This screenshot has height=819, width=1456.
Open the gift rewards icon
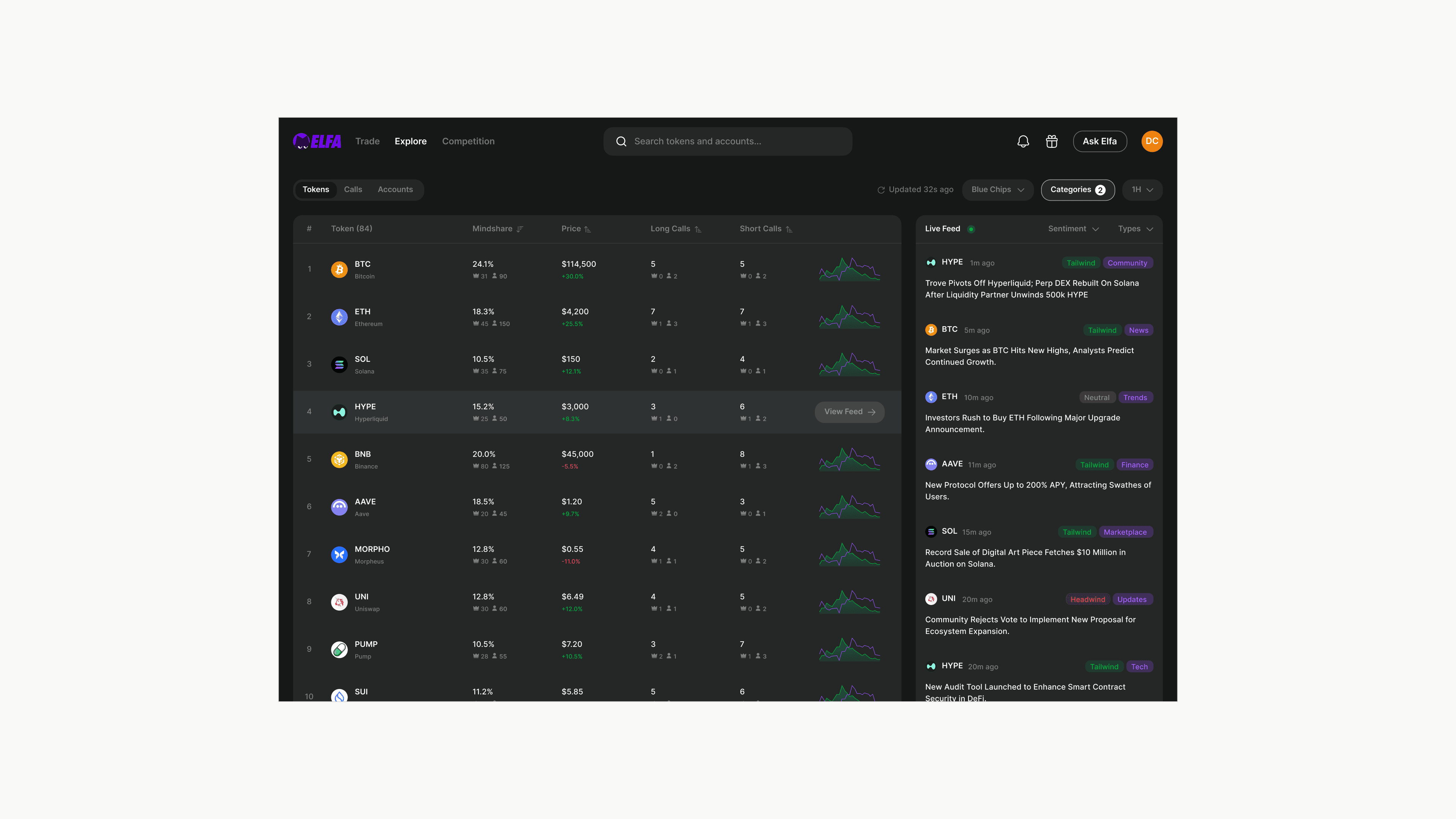click(x=1052, y=141)
